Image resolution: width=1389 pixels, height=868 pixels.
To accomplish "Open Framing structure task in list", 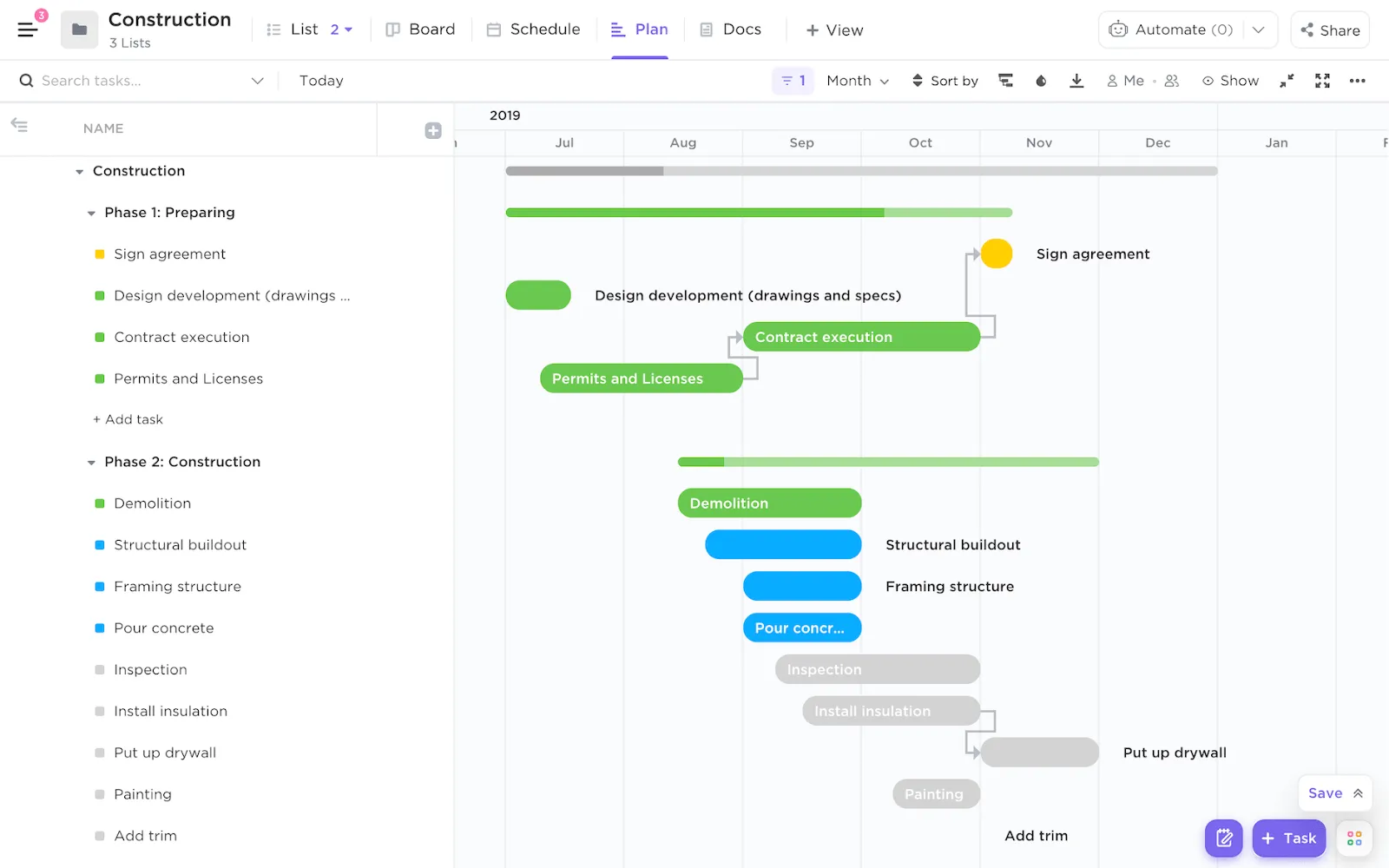I will 178,587.
